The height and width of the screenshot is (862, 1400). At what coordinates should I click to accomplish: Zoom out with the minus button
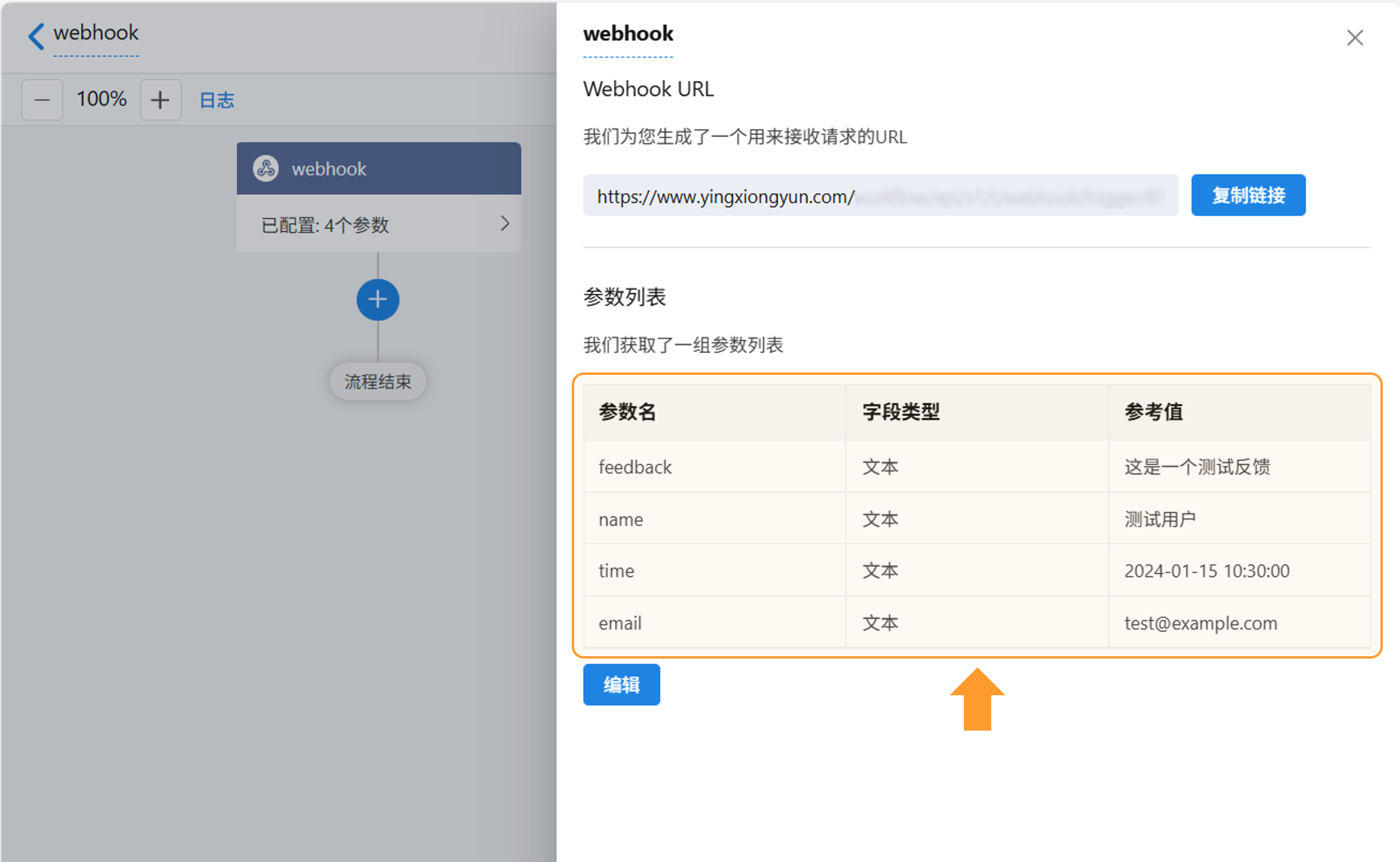click(x=42, y=100)
